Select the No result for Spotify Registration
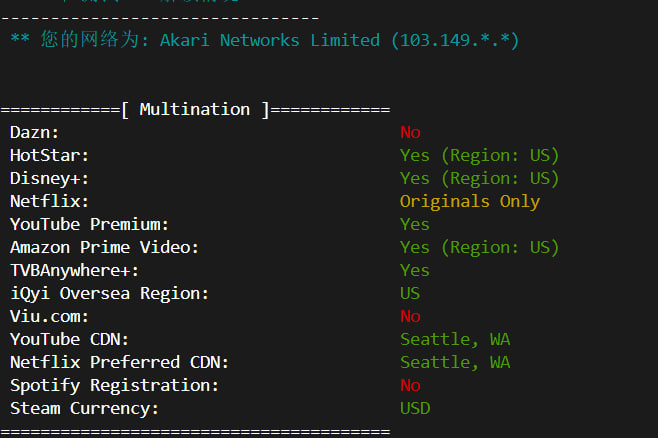The height and width of the screenshot is (438, 658). point(410,385)
